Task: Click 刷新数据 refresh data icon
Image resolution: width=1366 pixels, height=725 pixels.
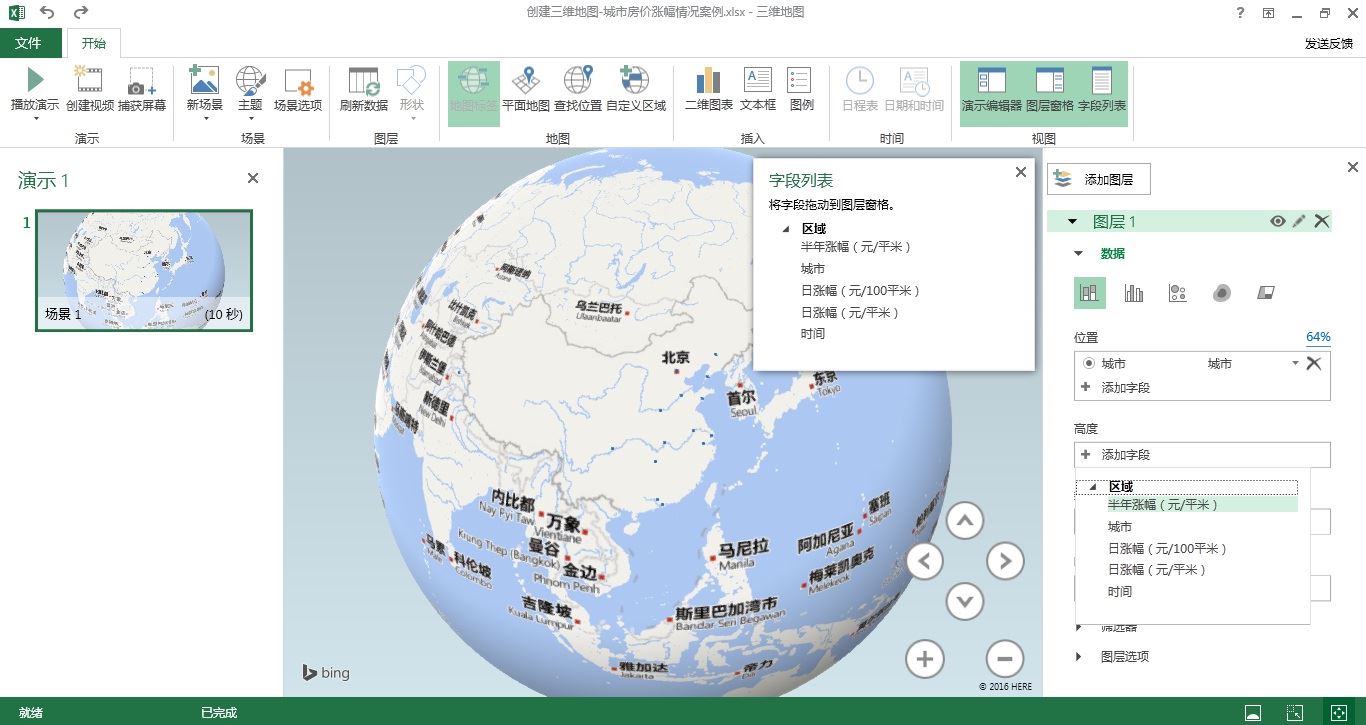Action: click(364, 81)
